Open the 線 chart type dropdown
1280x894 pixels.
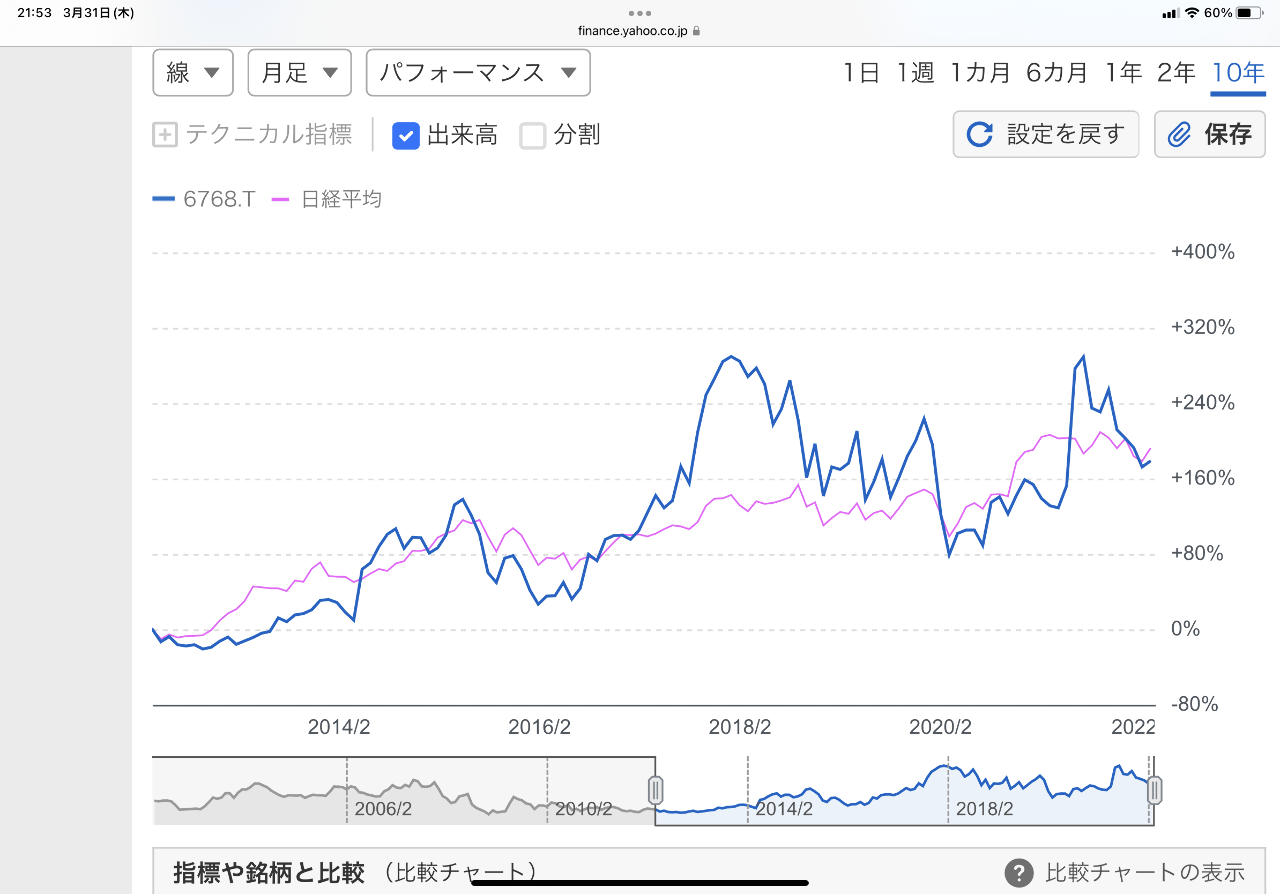click(x=193, y=73)
